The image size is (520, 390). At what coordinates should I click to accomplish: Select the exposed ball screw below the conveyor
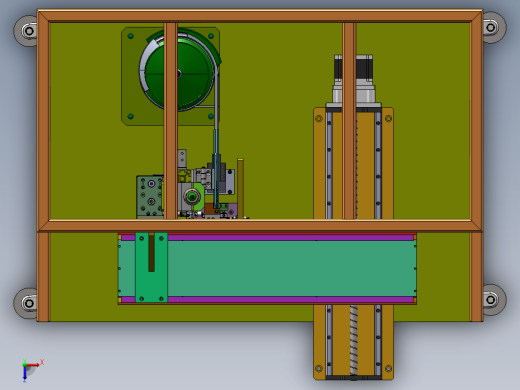[x=353, y=340]
